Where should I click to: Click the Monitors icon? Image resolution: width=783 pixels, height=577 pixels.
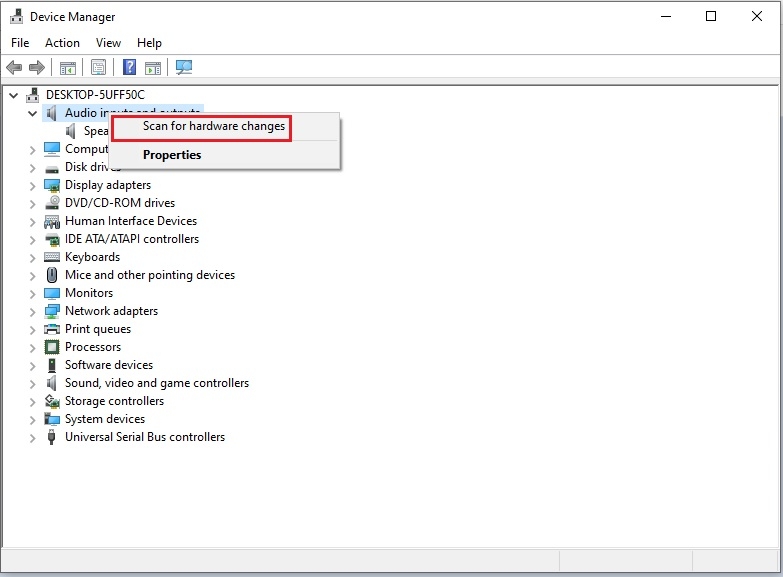pyautogui.click(x=52, y=293)
